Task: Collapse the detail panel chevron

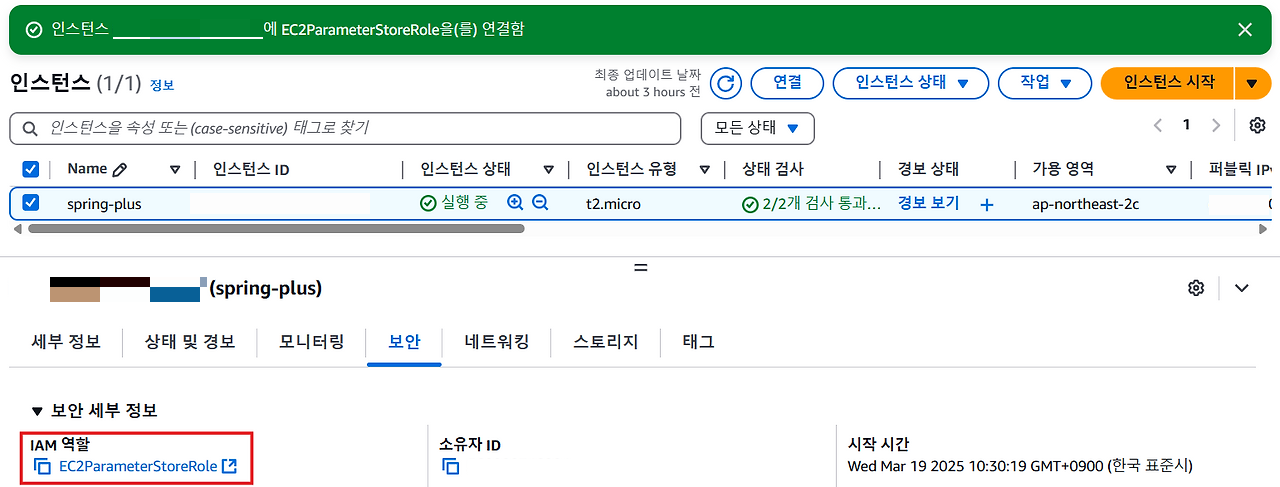Action: click(x=1242, y=288)
